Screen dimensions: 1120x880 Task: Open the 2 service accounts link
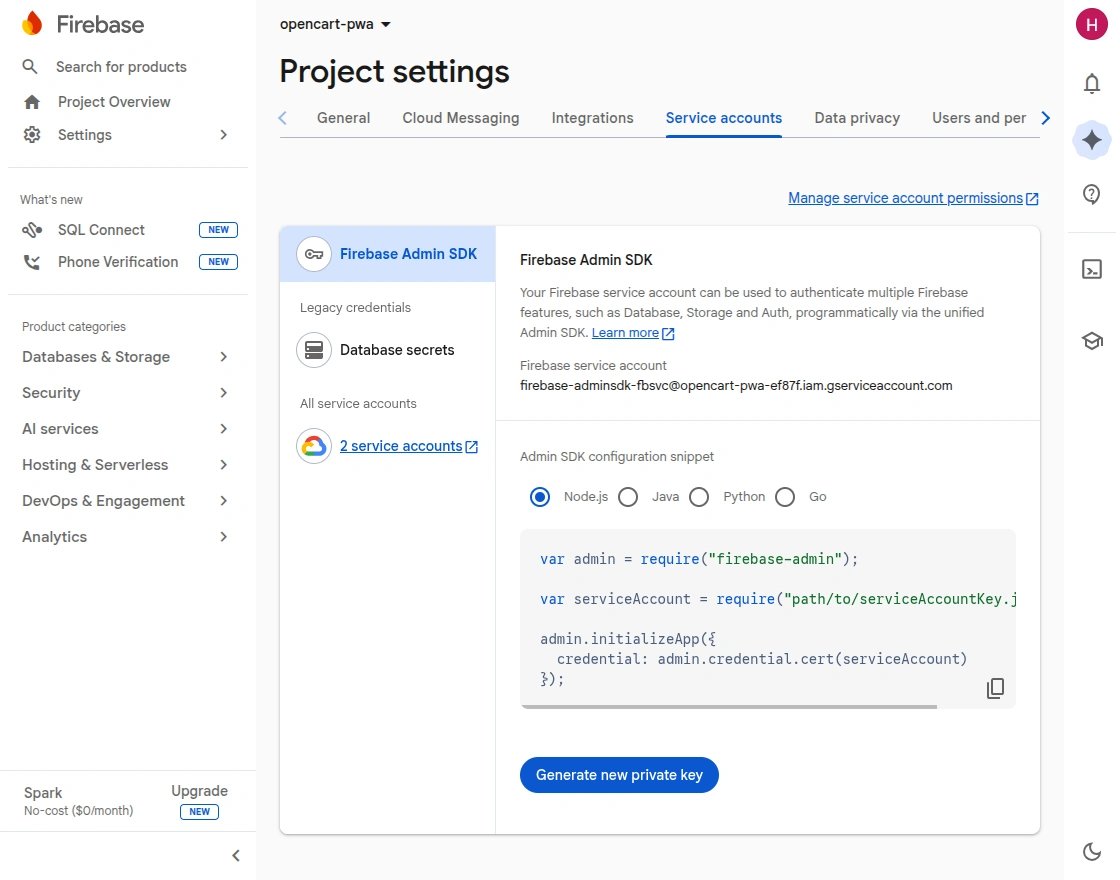401,446
